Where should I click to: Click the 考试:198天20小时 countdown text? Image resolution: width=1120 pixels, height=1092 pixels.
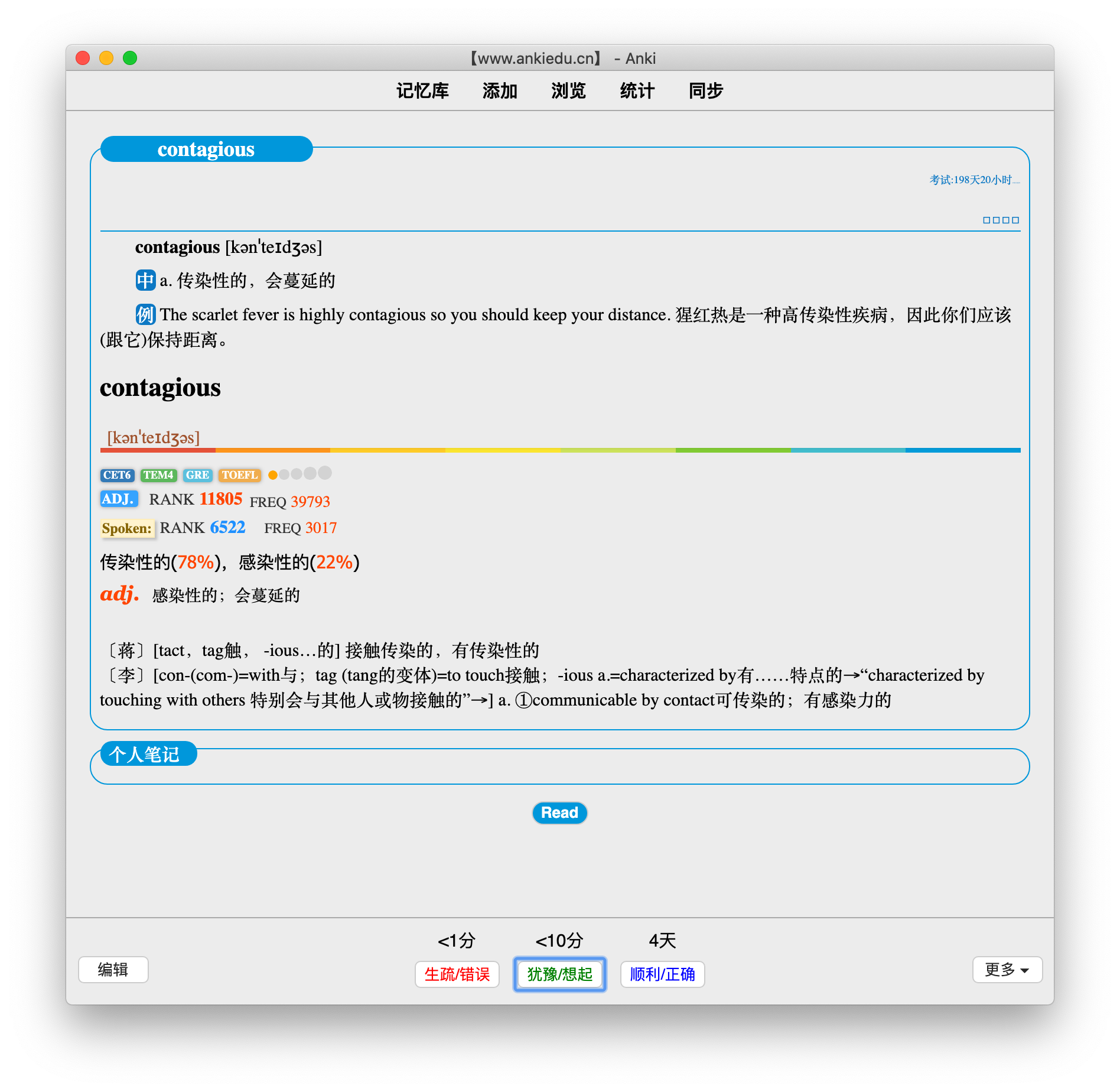[x=974, y=180]
